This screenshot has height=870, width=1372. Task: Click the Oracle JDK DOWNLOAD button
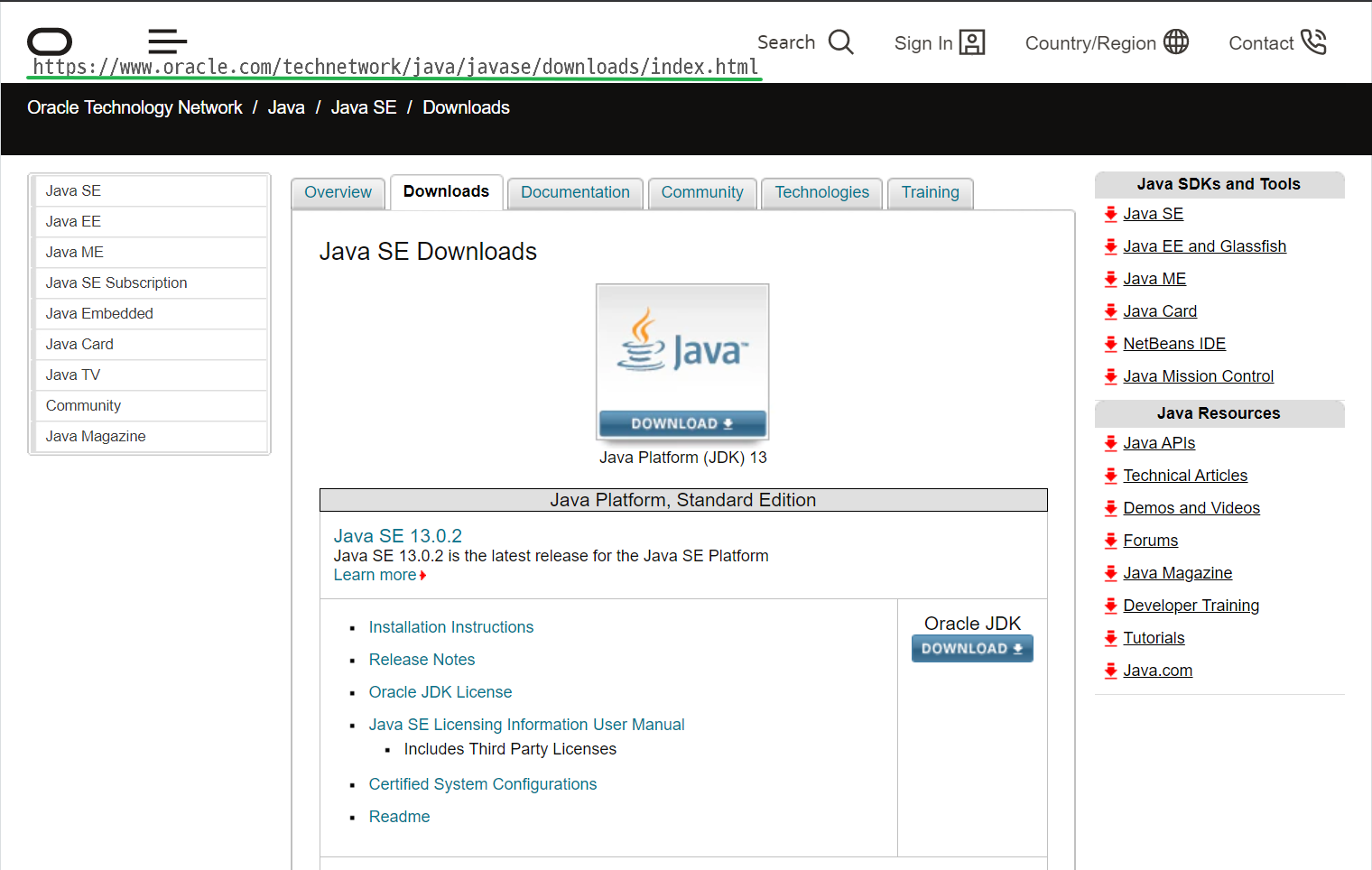(x=972, y=648)
